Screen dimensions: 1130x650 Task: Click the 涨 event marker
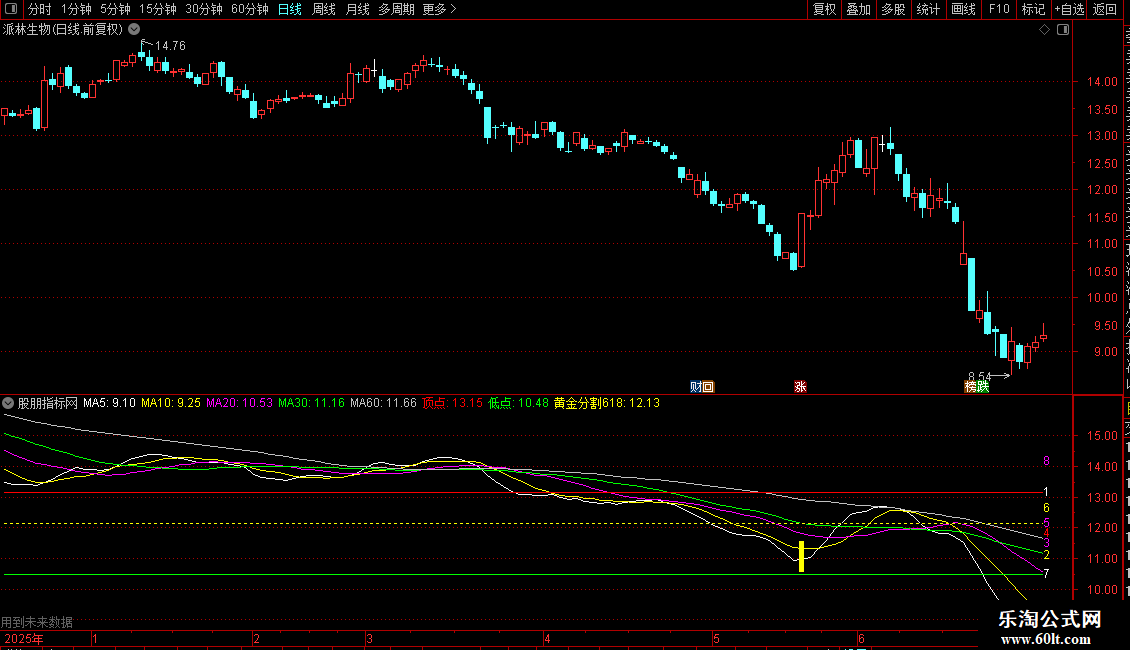click(800, 387)
